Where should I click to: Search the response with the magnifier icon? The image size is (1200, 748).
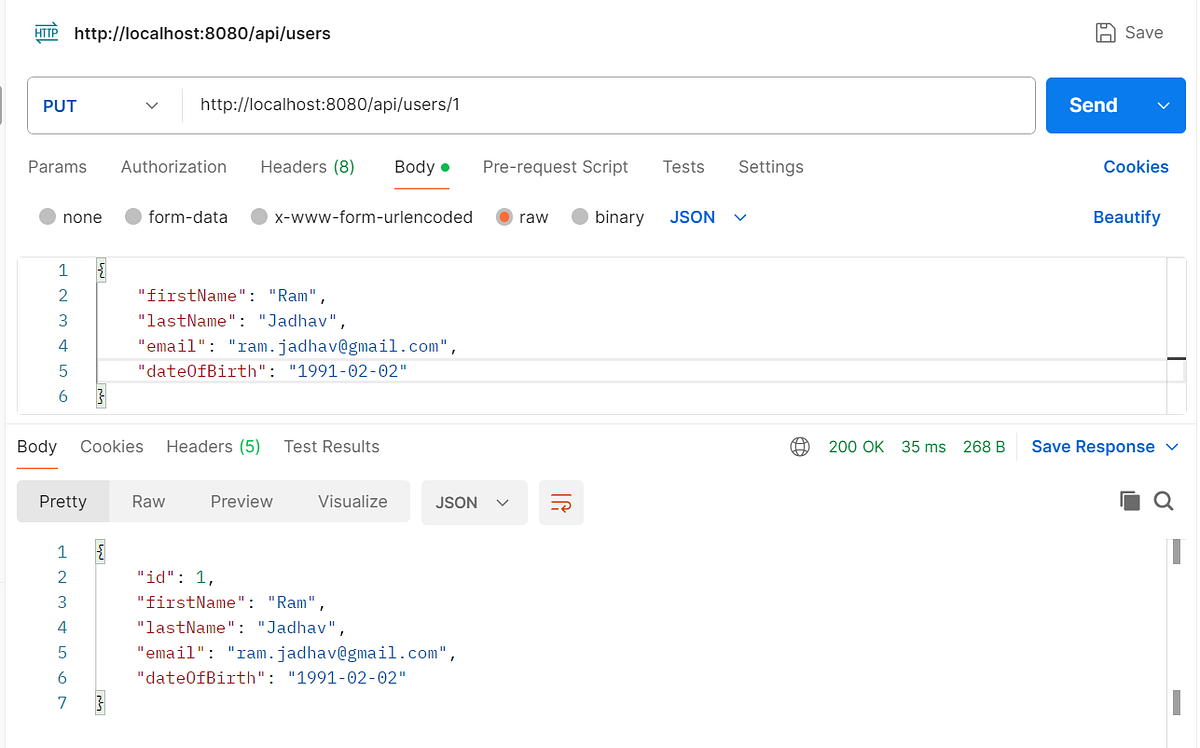coord(1163,502)
